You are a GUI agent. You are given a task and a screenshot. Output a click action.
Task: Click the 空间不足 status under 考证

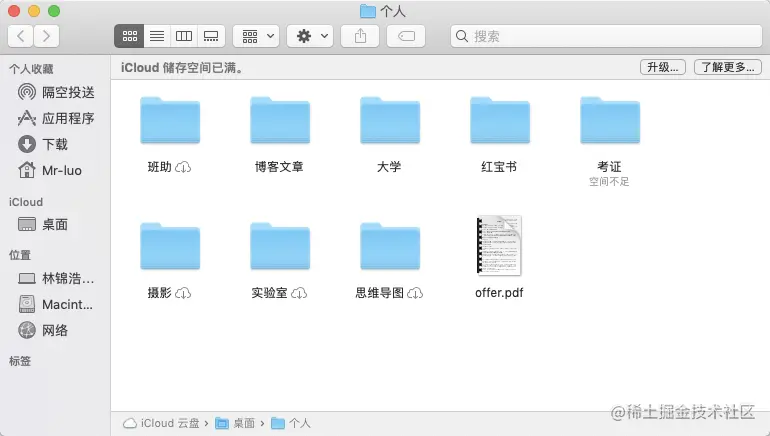[x=609, y=182]
